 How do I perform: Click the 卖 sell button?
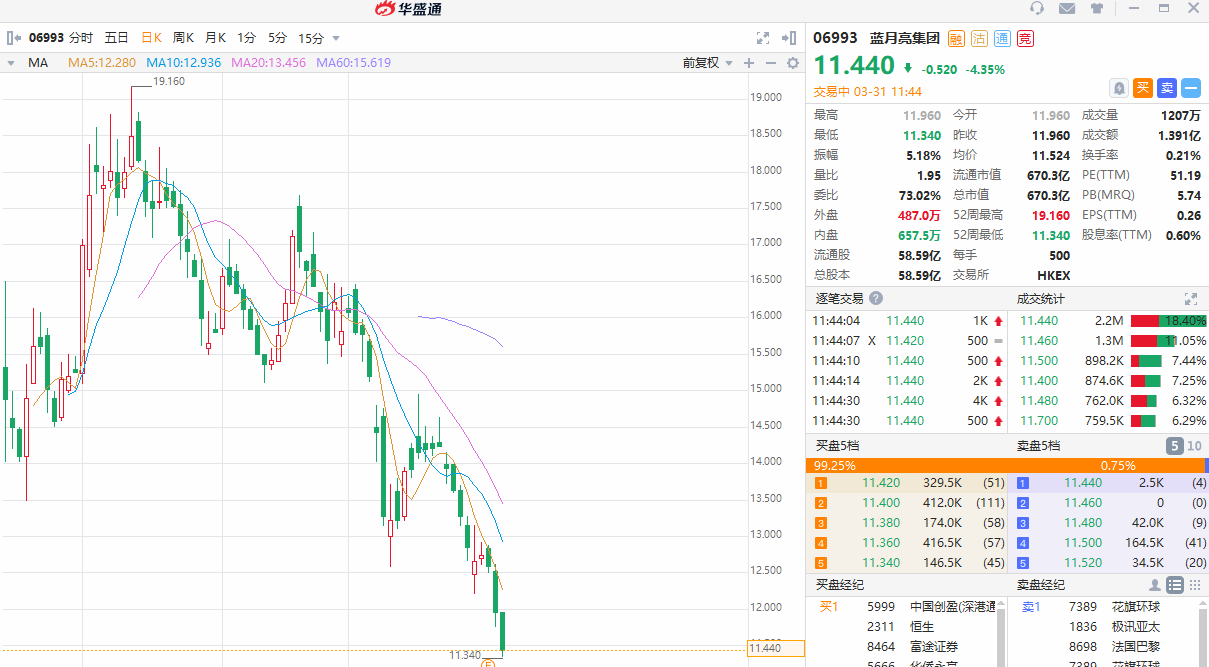pos(1167,88)
